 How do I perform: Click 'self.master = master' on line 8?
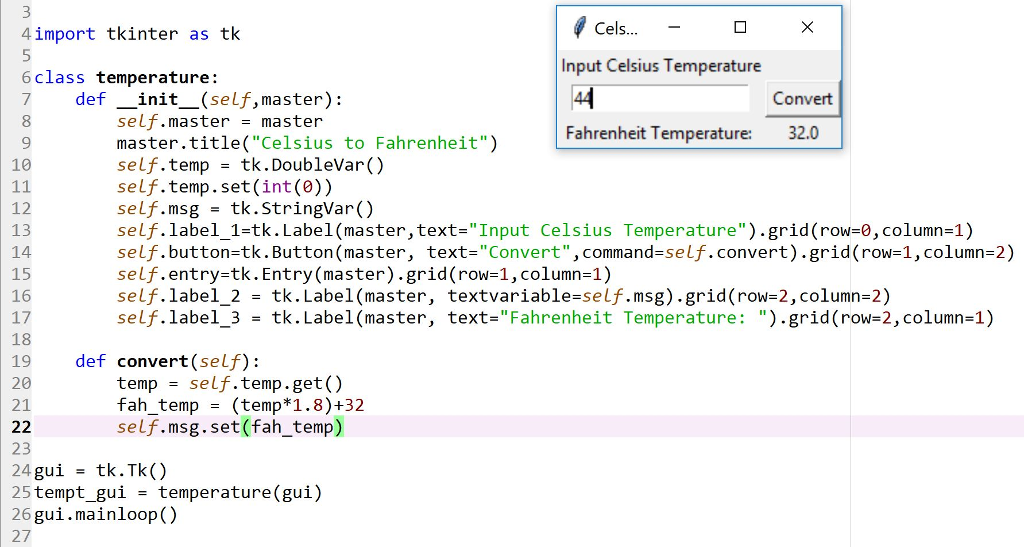(x=219, y=121)
